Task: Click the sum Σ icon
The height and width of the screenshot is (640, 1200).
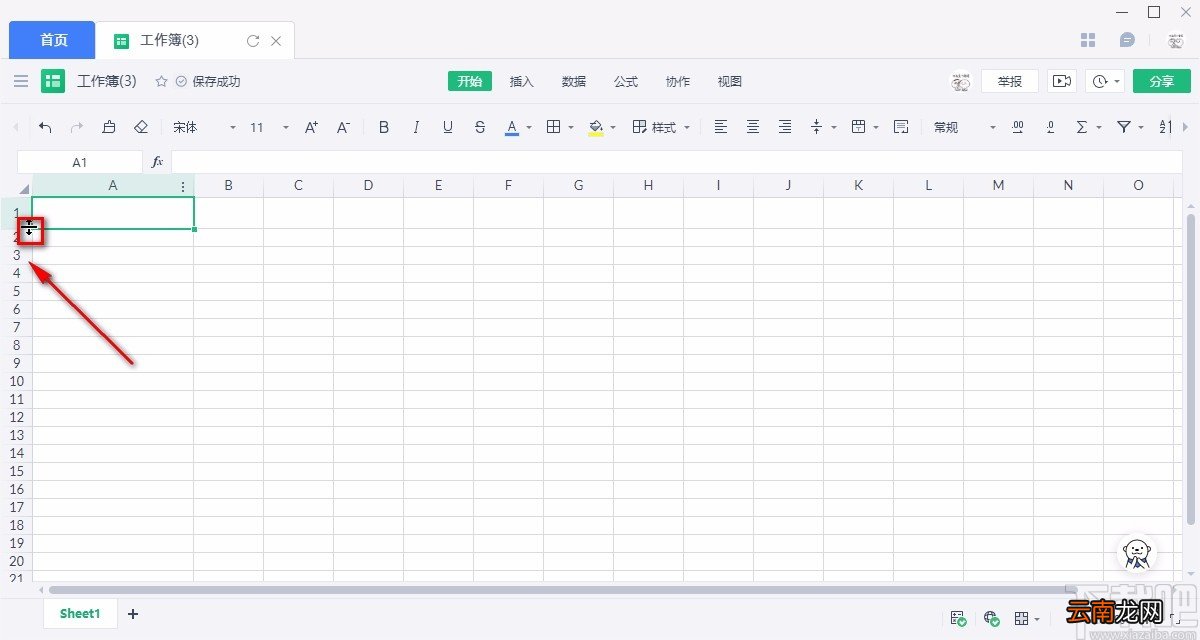Action: coord(1081,127)
